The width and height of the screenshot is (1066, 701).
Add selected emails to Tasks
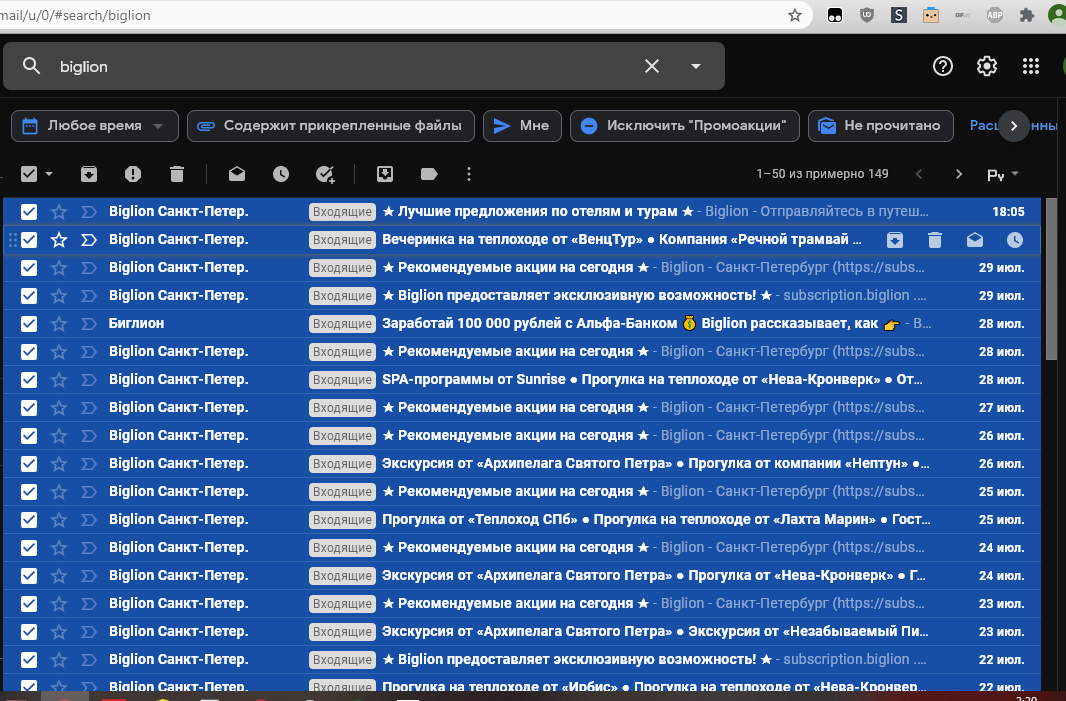pyautogui.click(x=325, y=174)
